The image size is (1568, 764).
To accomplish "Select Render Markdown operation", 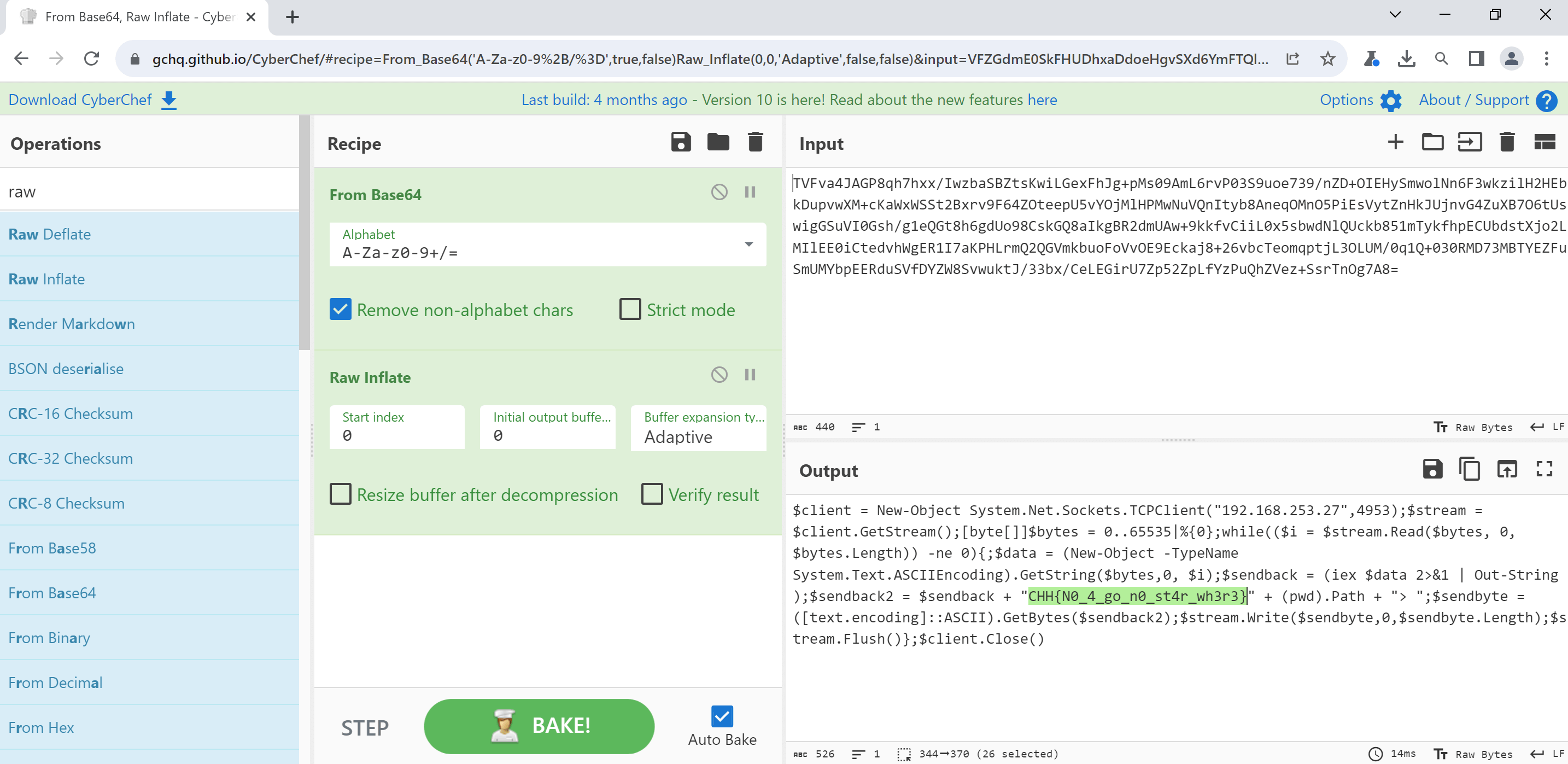I will click(149, 324).
